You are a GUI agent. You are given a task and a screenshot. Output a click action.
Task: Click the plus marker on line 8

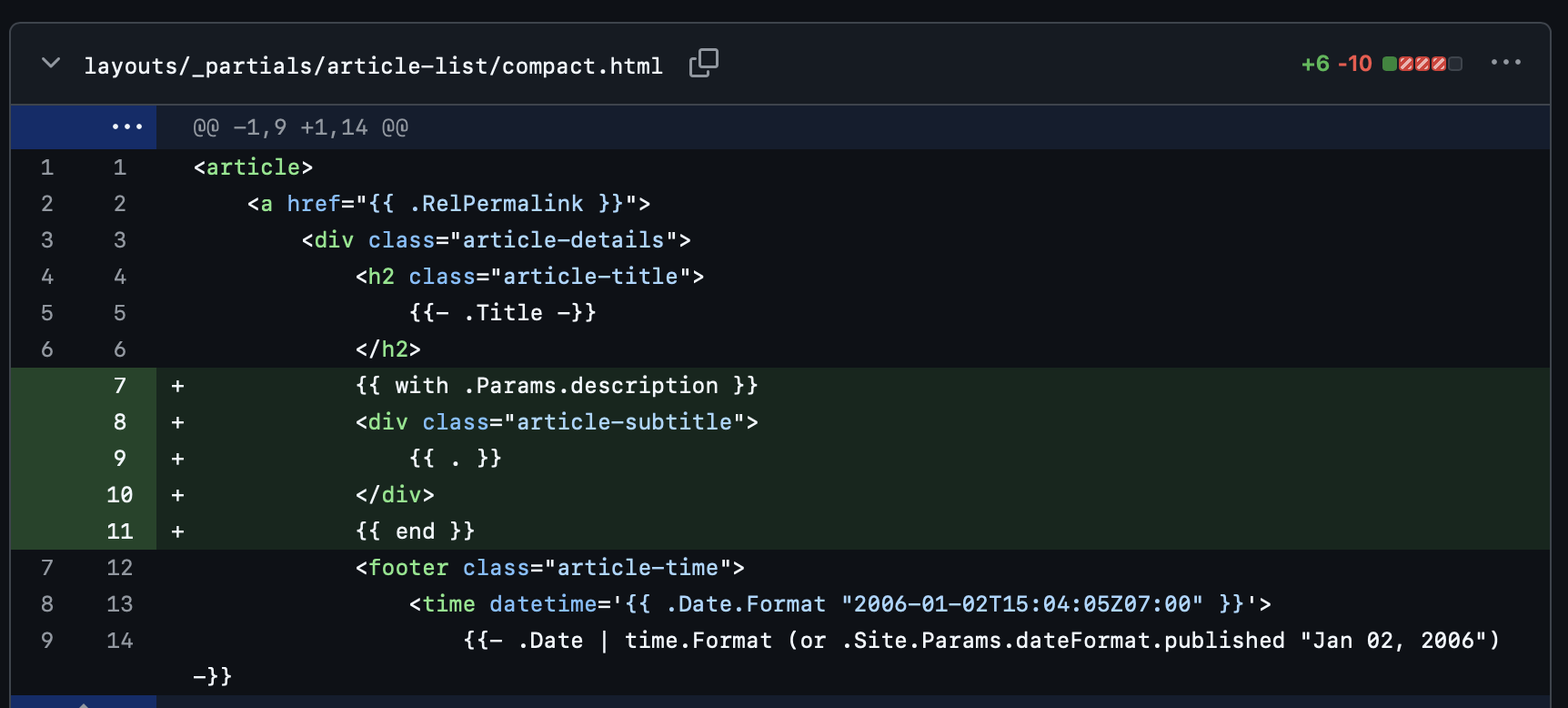point(177,422)
